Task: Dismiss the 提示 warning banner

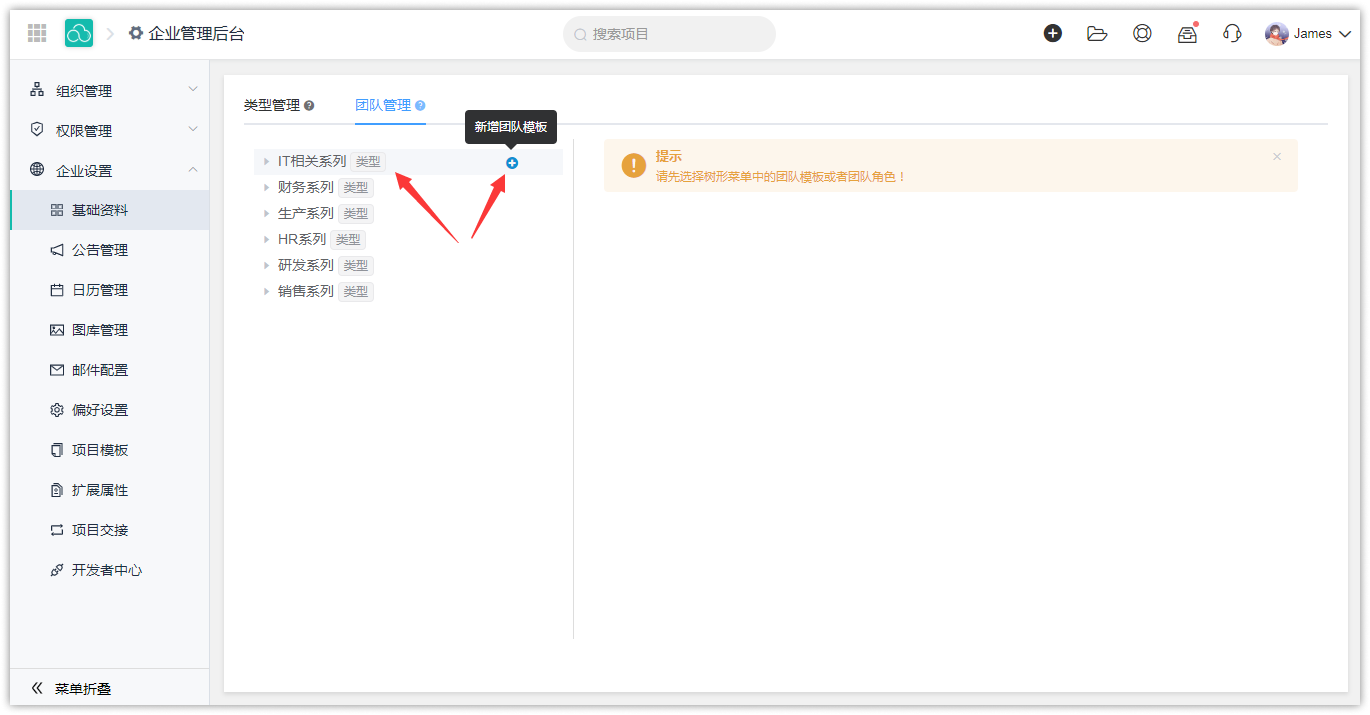Action: (x=1277, y=157)
